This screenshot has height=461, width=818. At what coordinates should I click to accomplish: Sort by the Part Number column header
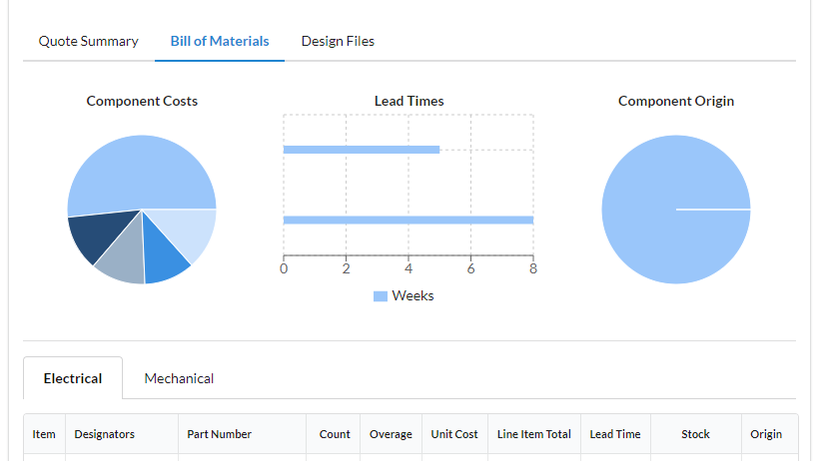[x=219, y=434]
